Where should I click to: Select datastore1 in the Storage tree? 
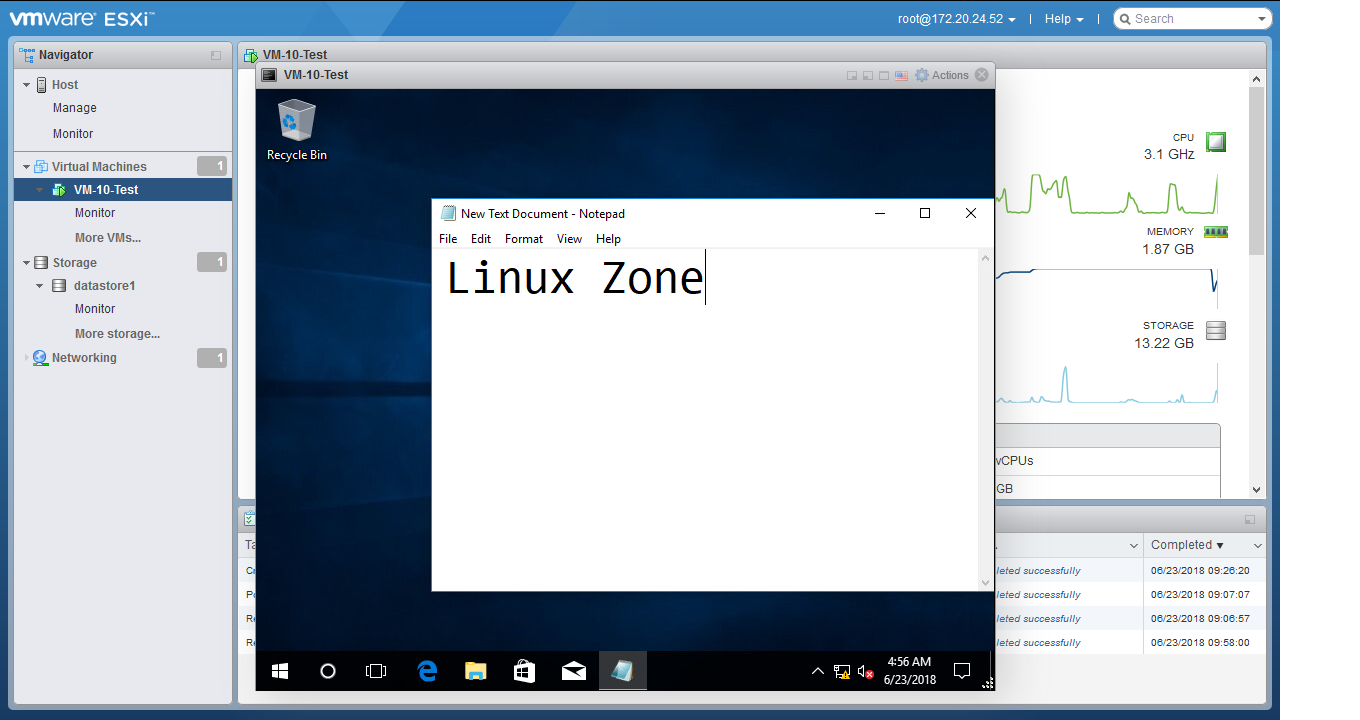[x=104, y=286]
